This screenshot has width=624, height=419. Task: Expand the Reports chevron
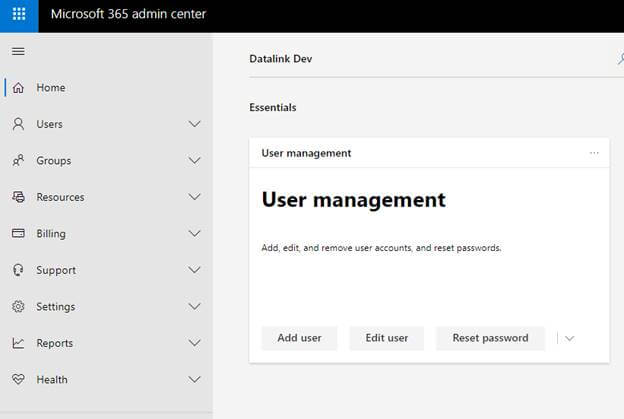[194, 343]
